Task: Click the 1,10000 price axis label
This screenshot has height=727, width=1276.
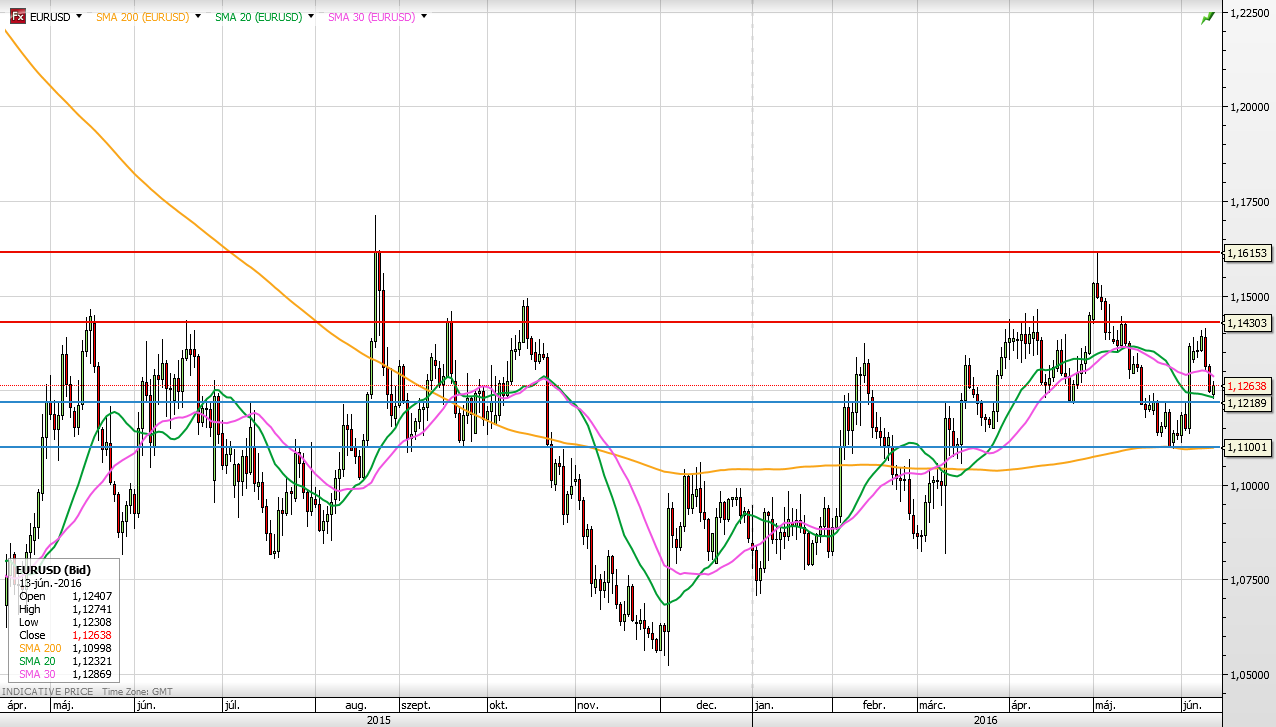Action: click(x=1250, y=485)
